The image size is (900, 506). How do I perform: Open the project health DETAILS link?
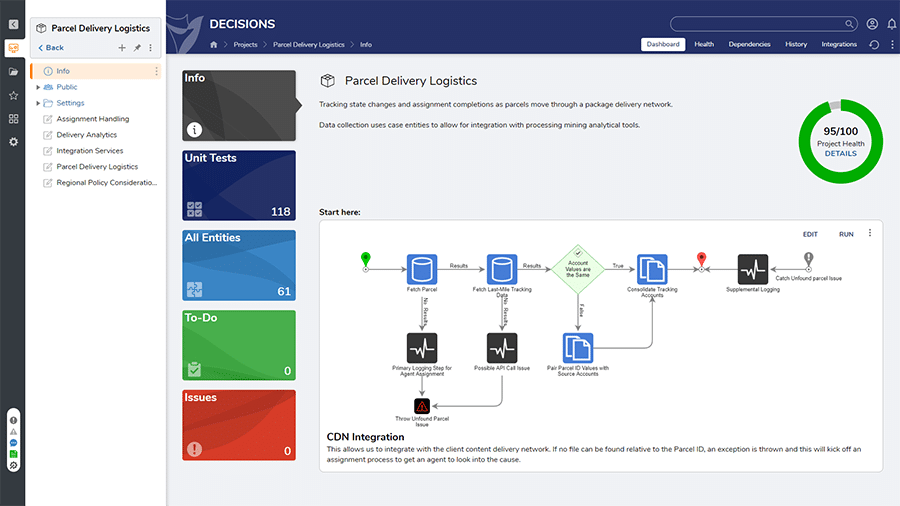840,154
